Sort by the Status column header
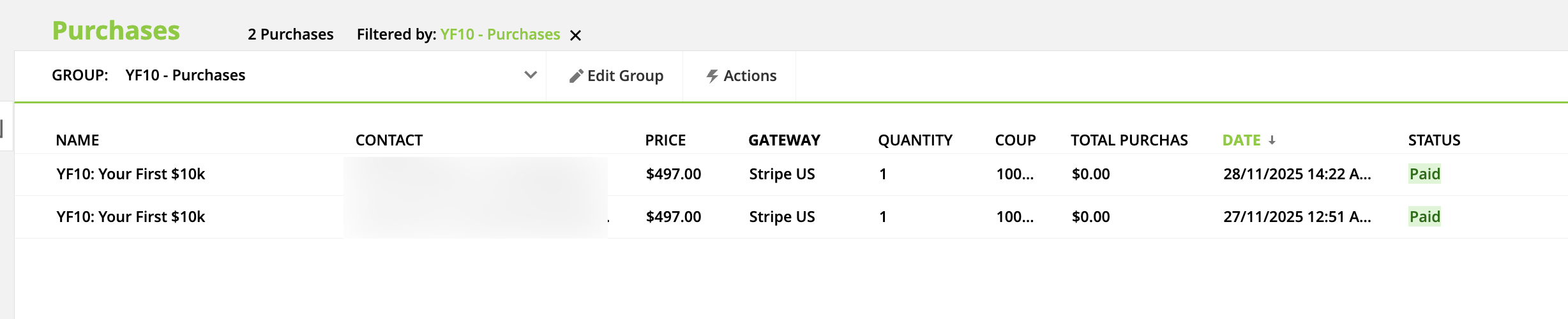 click(x=1434, y=140)
